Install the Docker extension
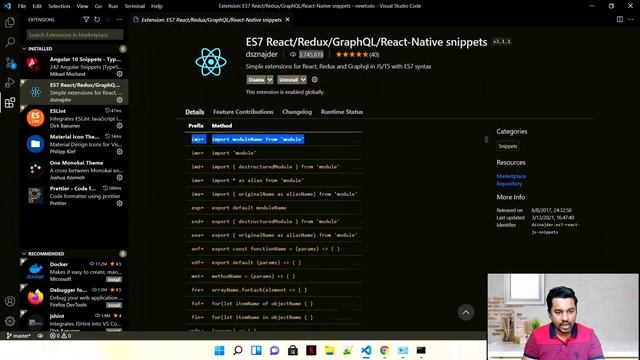Viewport: 640px width, 360px height. point(114,279)
